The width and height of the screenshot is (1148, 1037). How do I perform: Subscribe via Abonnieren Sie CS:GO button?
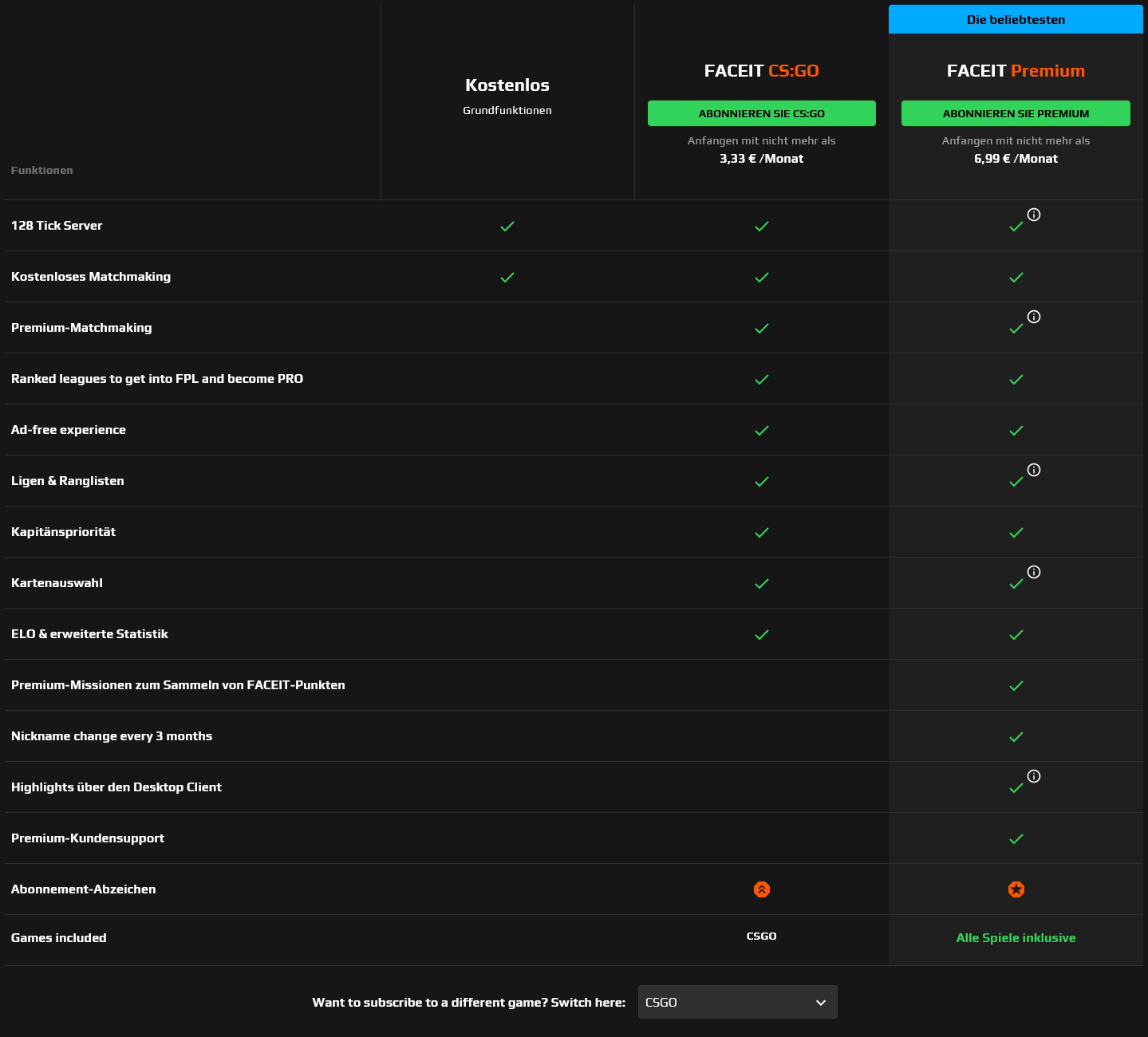pos(762,113)
